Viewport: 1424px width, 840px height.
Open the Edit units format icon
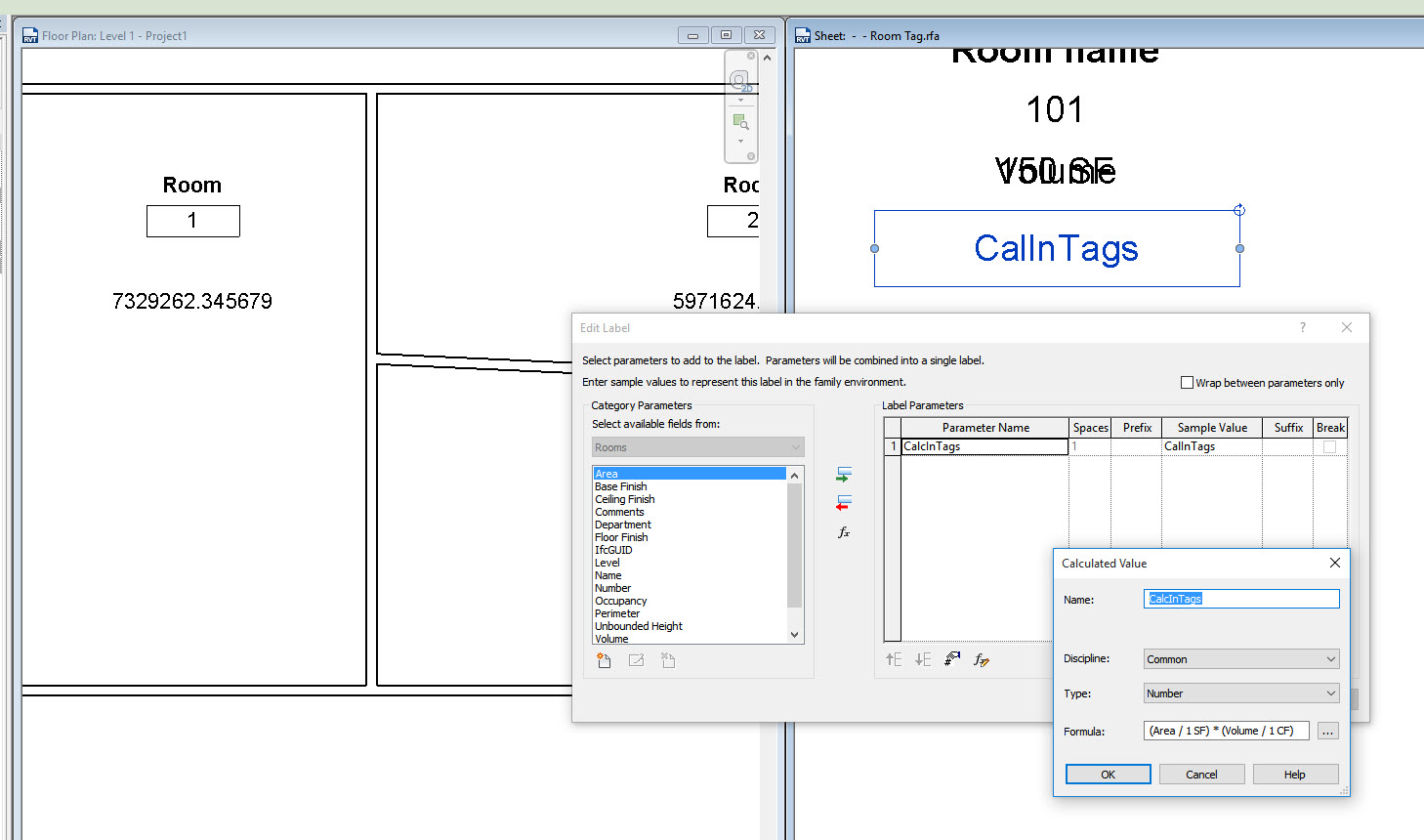pyautogui.click(x=952, y=660)
